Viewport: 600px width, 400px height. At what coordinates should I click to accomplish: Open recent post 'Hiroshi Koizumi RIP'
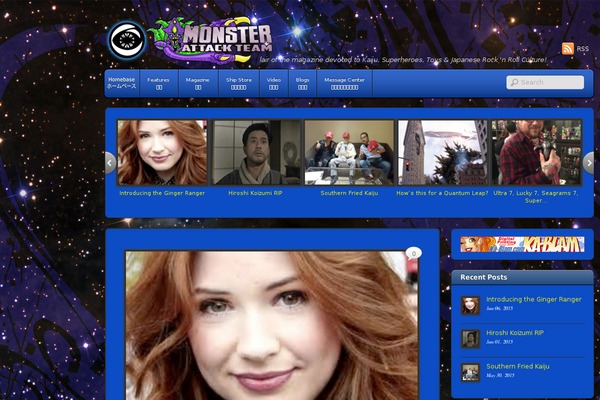[x=515, y=333]
